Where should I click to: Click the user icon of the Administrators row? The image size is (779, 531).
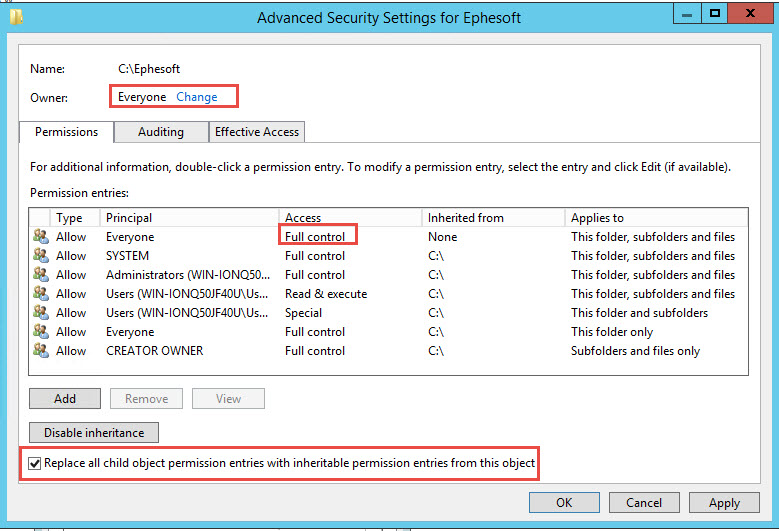pyautogui.click(x=41, y=274)
